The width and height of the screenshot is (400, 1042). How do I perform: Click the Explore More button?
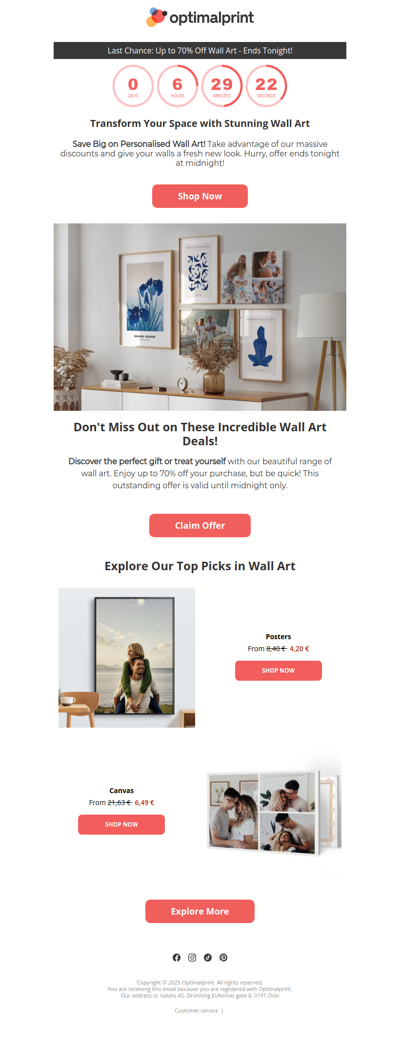[x=200, y=911]
